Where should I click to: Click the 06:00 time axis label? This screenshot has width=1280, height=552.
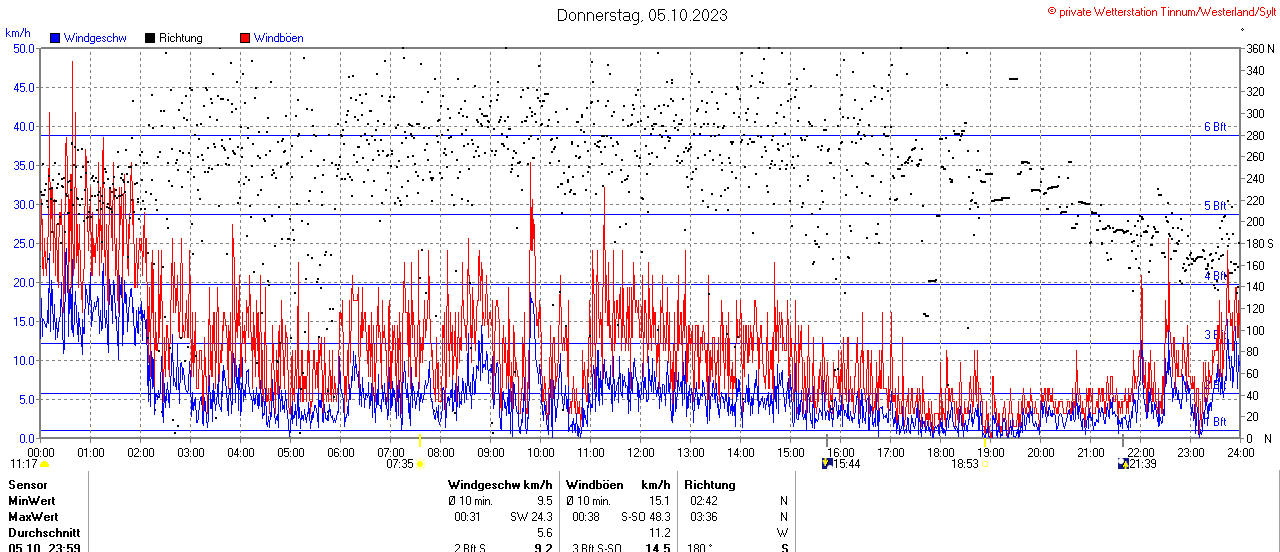click(340, 452)
